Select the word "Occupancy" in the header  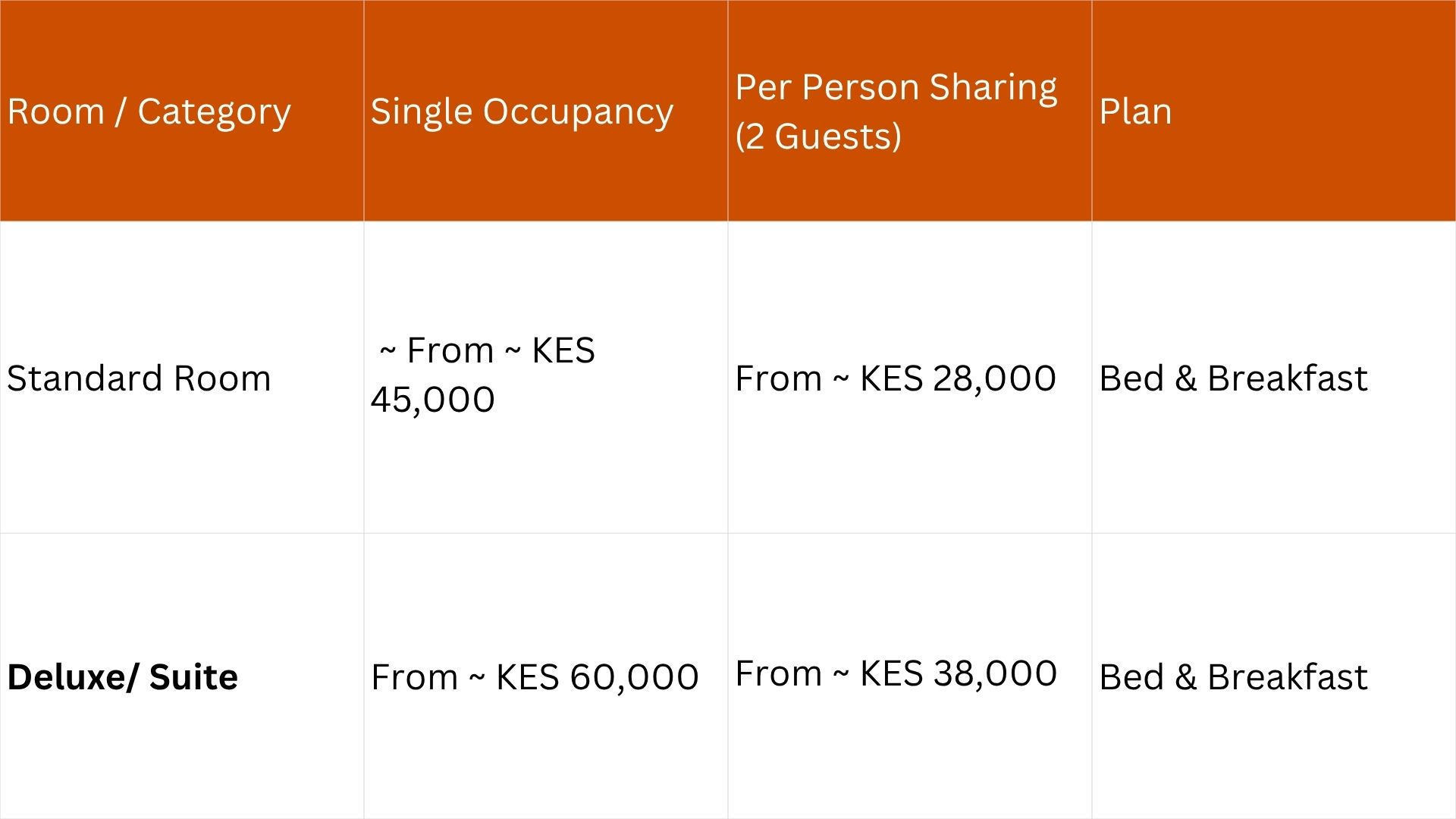578,111
